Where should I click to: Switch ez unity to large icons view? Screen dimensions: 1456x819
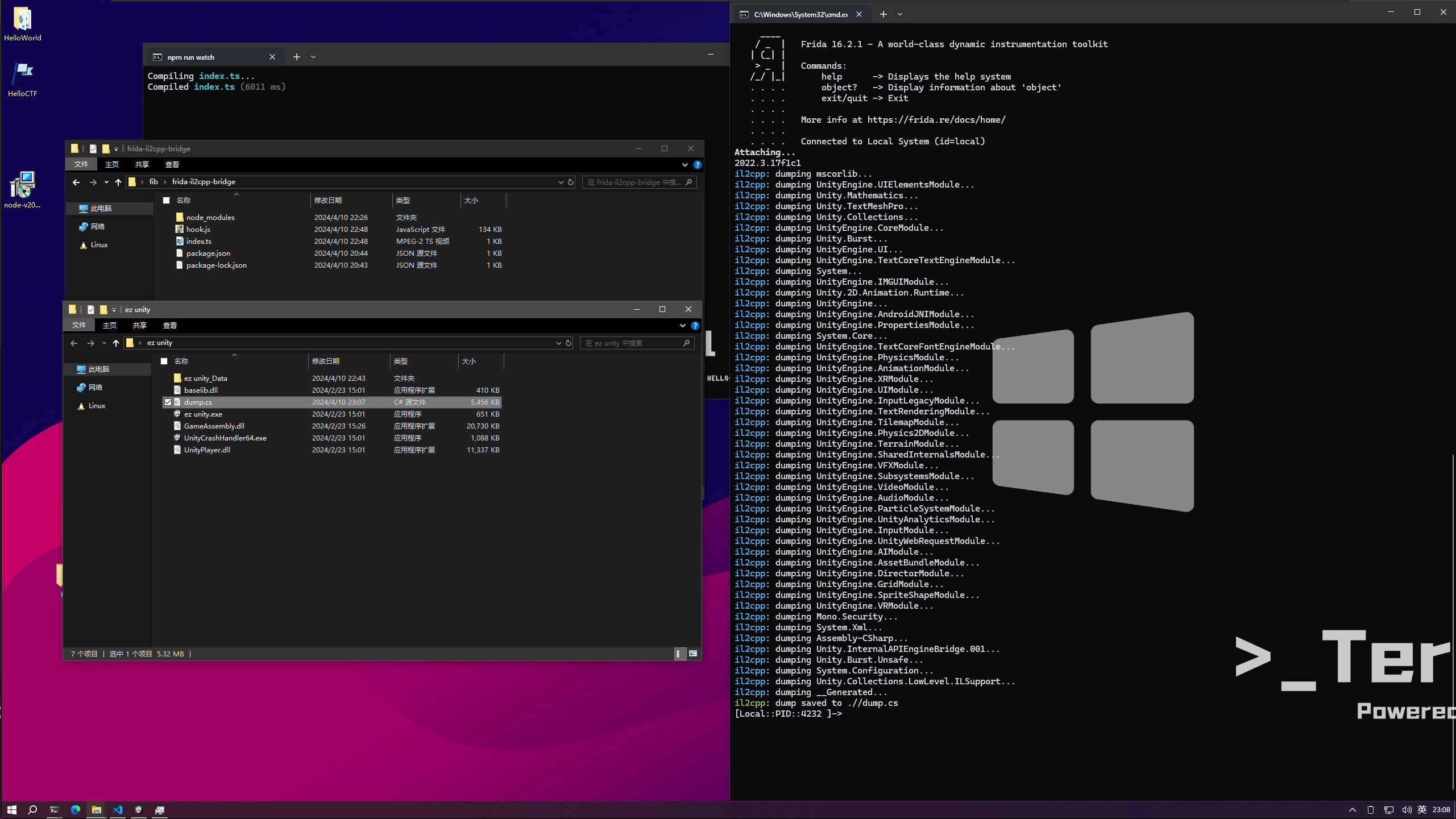(x=693, y=654)
